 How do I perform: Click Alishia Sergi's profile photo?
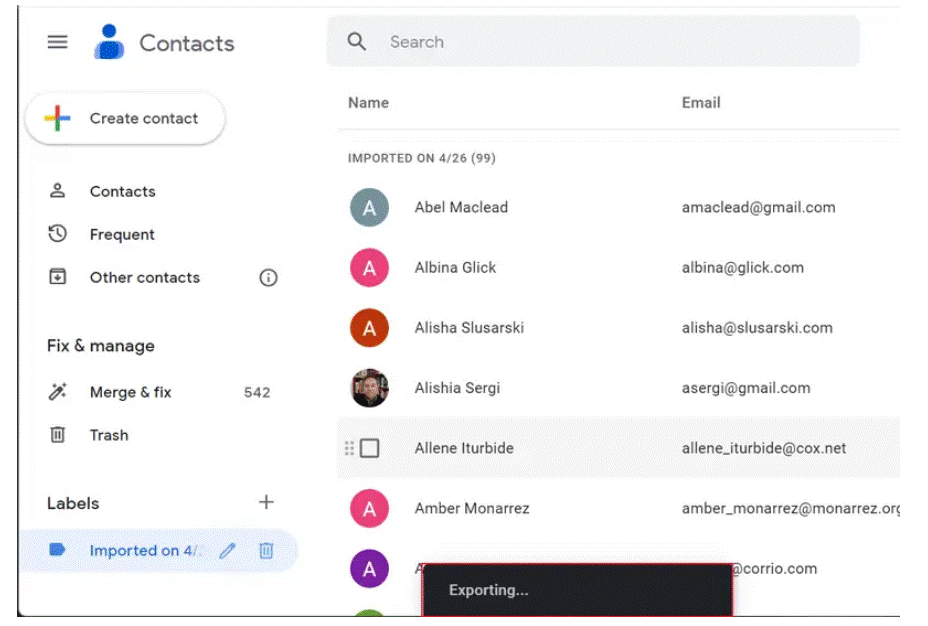pyautogui.click(x=369, y=388)
